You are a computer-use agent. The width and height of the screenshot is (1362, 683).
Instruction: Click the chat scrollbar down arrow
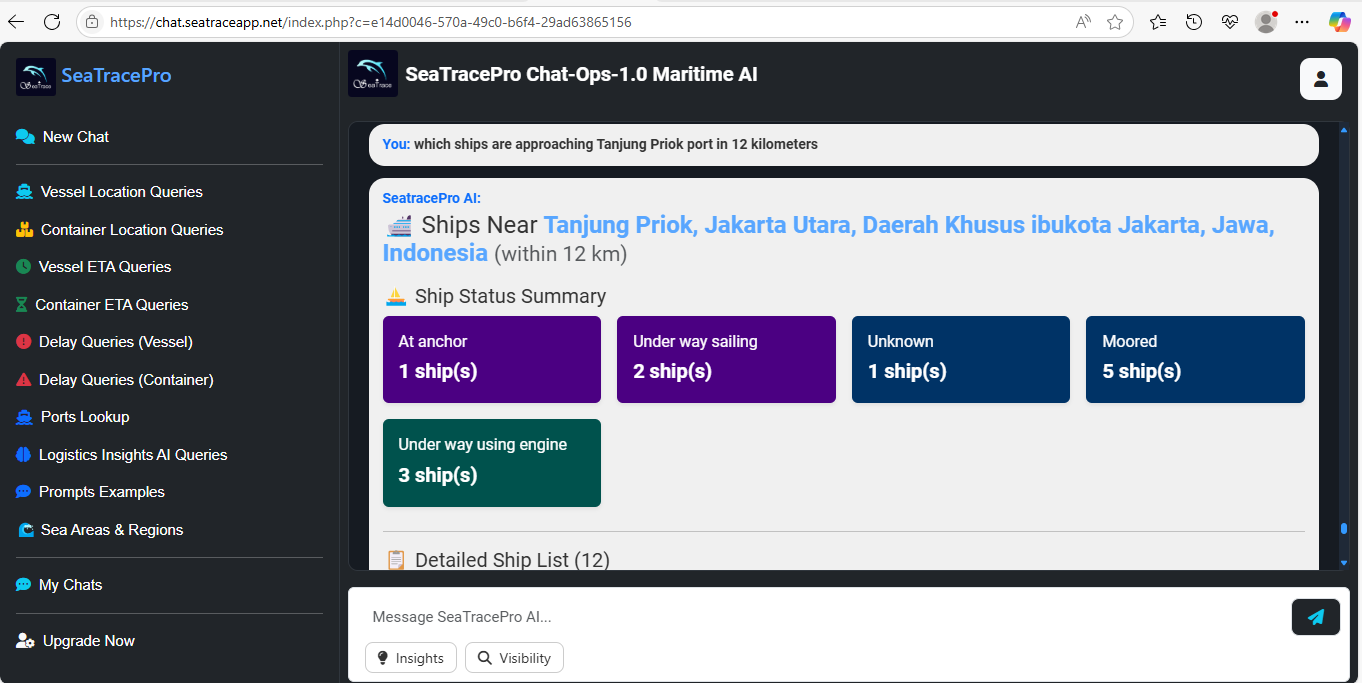(x=1344, y=563)
